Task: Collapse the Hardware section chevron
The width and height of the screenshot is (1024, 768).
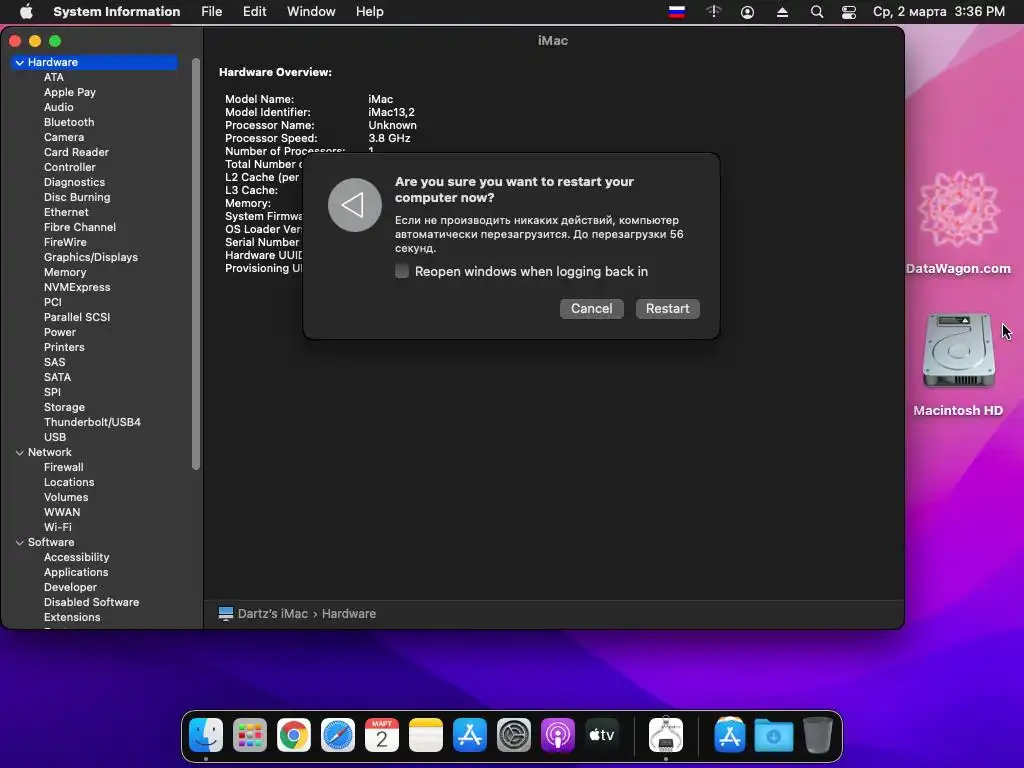Action: click(x=20, y=63)
